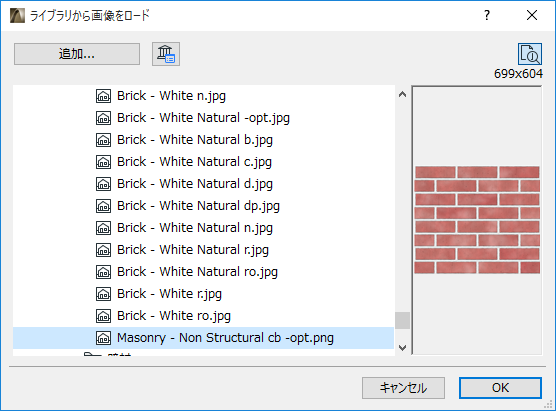
Task: Click the キャンセル button
Action: (x=403, y=388)
